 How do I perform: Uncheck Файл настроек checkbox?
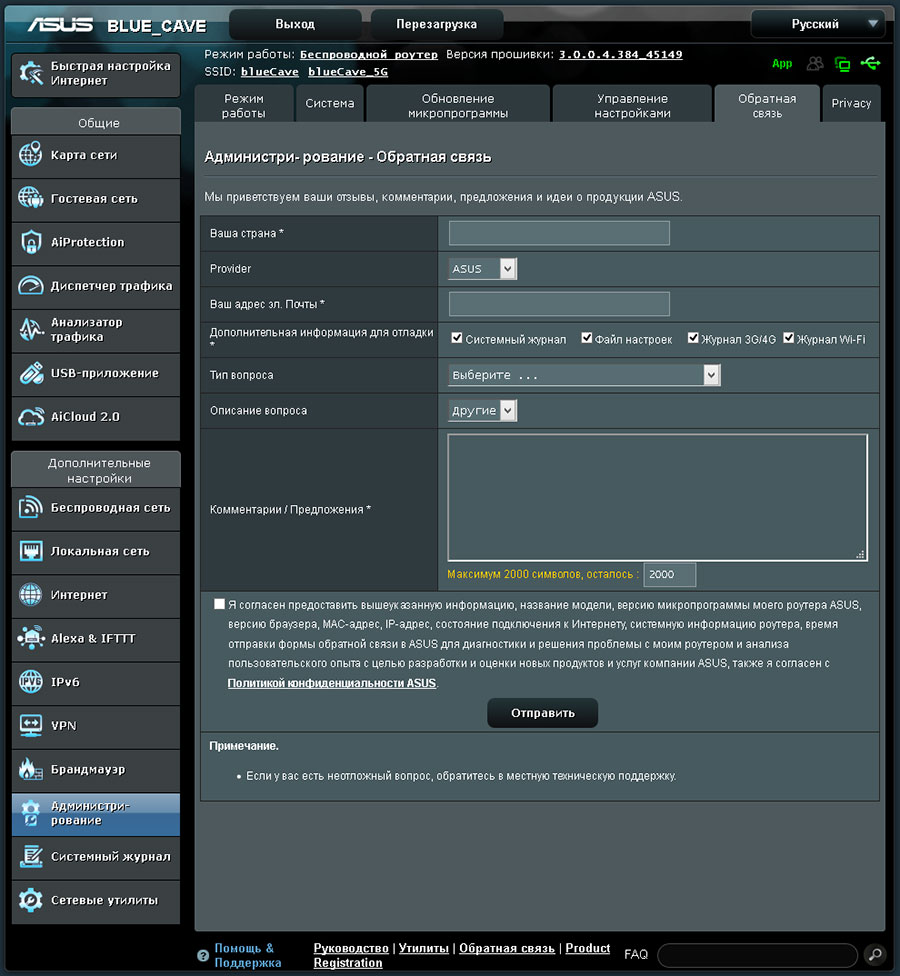point(586,338)
